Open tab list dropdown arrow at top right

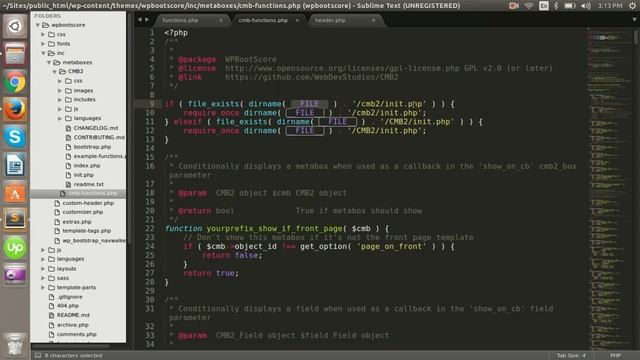pyautogui.click(x=634, y=20)
